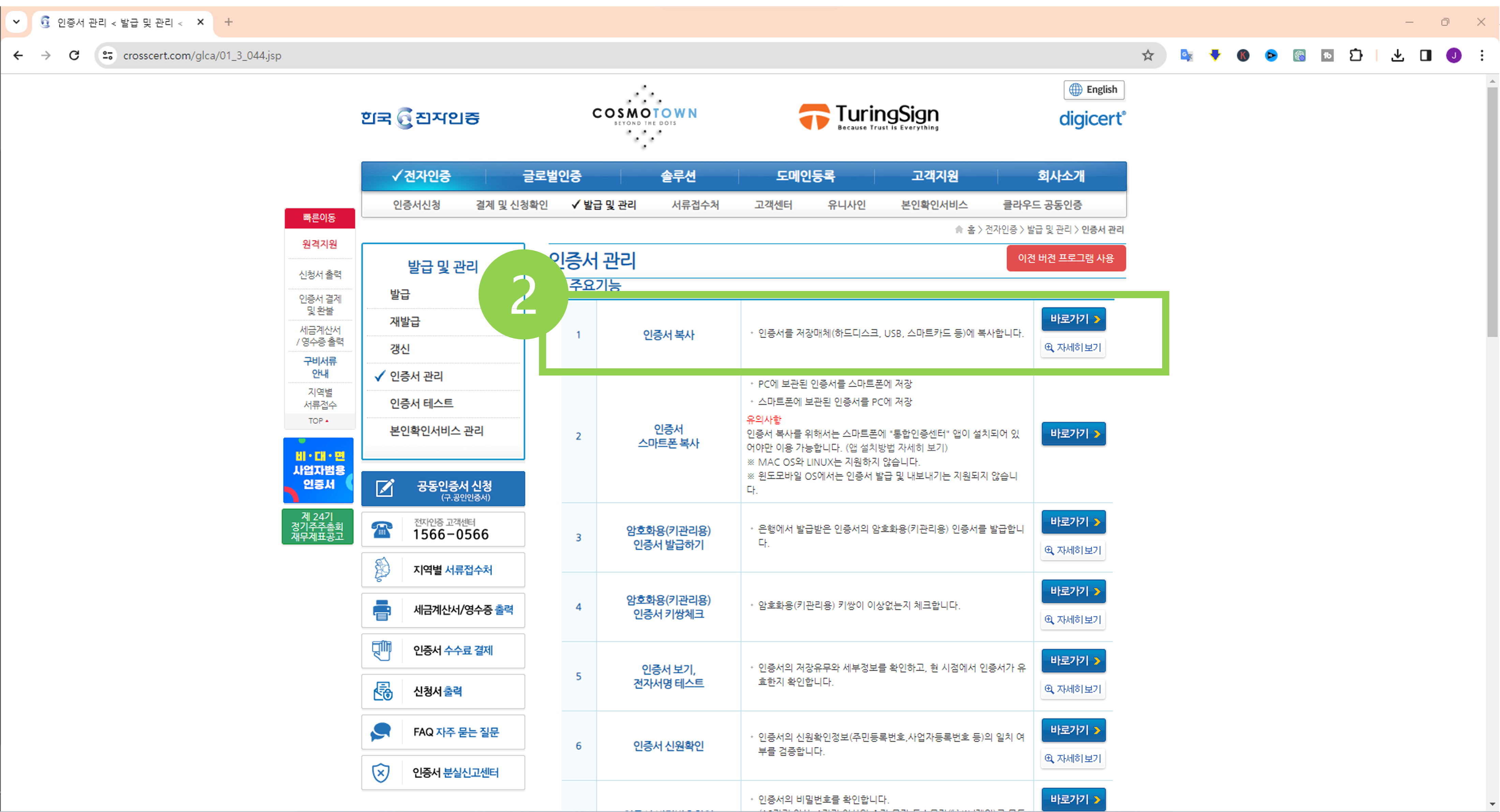The width and height of the screenshot is (1500, 812).
Task: Open the Google Translate extension icon
Action: tap(1186, 55)
